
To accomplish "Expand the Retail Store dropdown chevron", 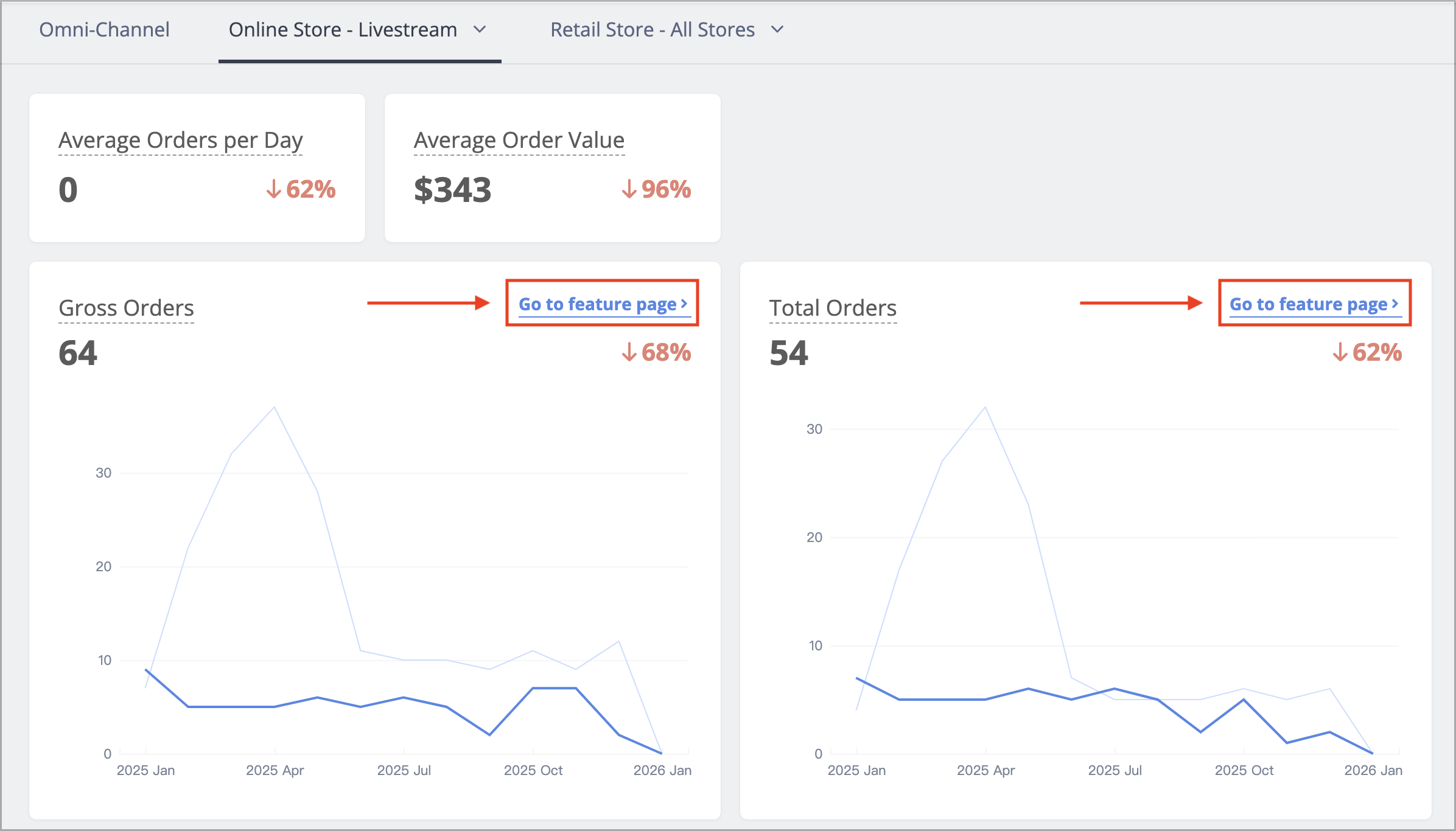I will [x=777, y=29].
